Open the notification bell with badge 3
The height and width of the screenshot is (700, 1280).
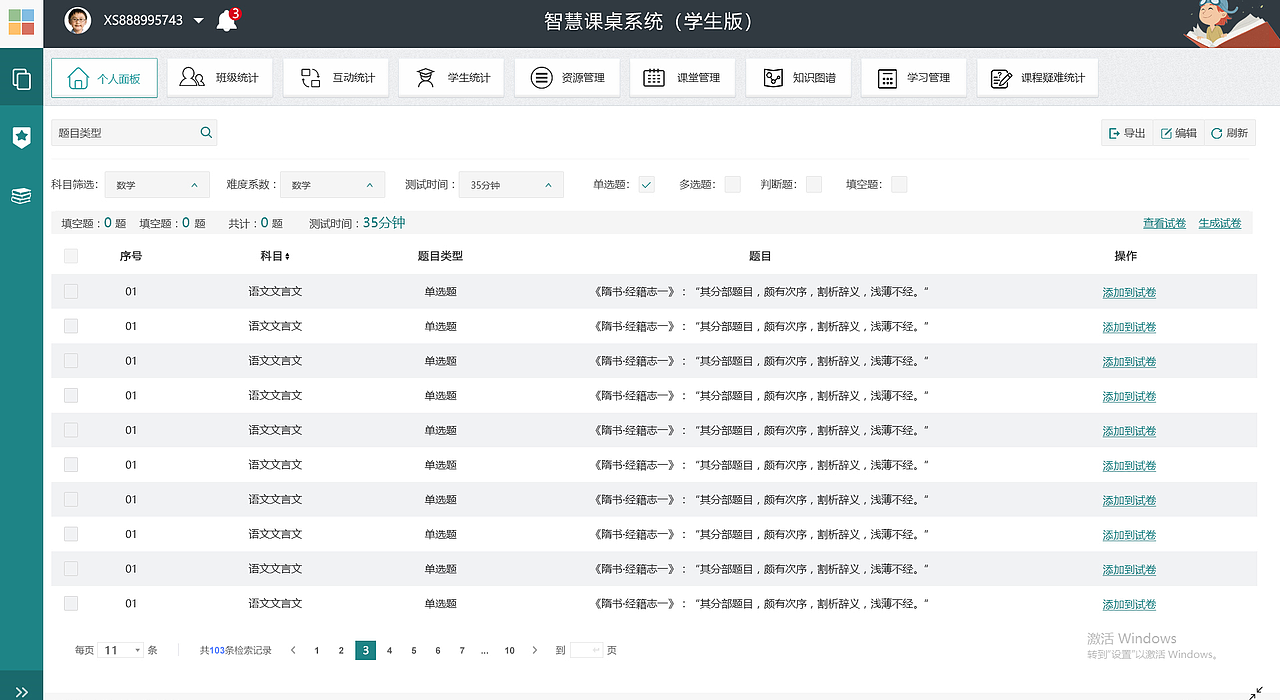point(228,20)
